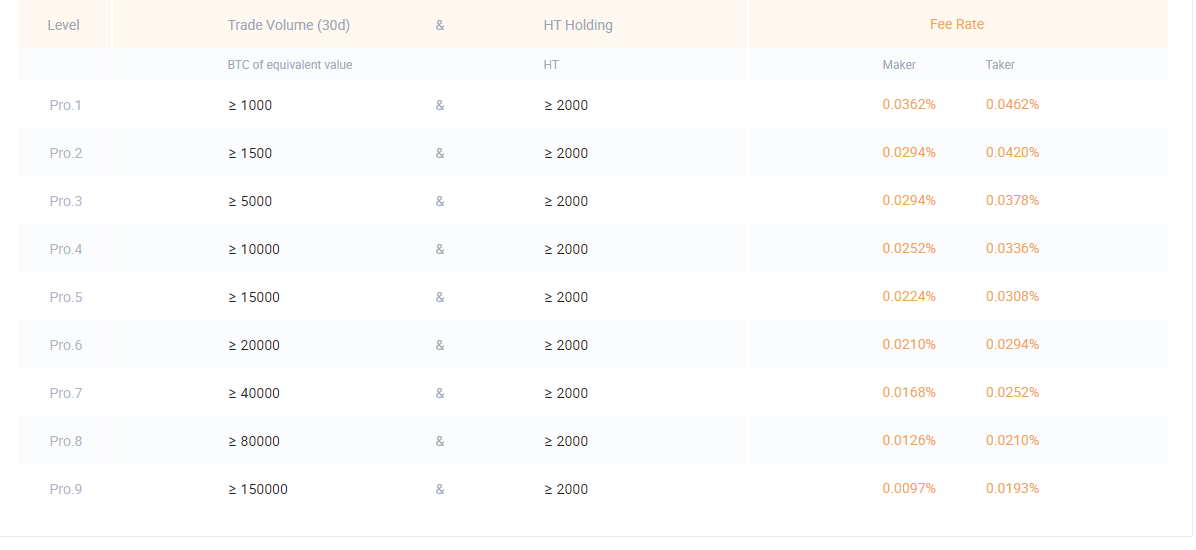Click the Pro.9 maker fee 0.0097%
Screen dimensions: 1196x550
(x=909, y=489)
